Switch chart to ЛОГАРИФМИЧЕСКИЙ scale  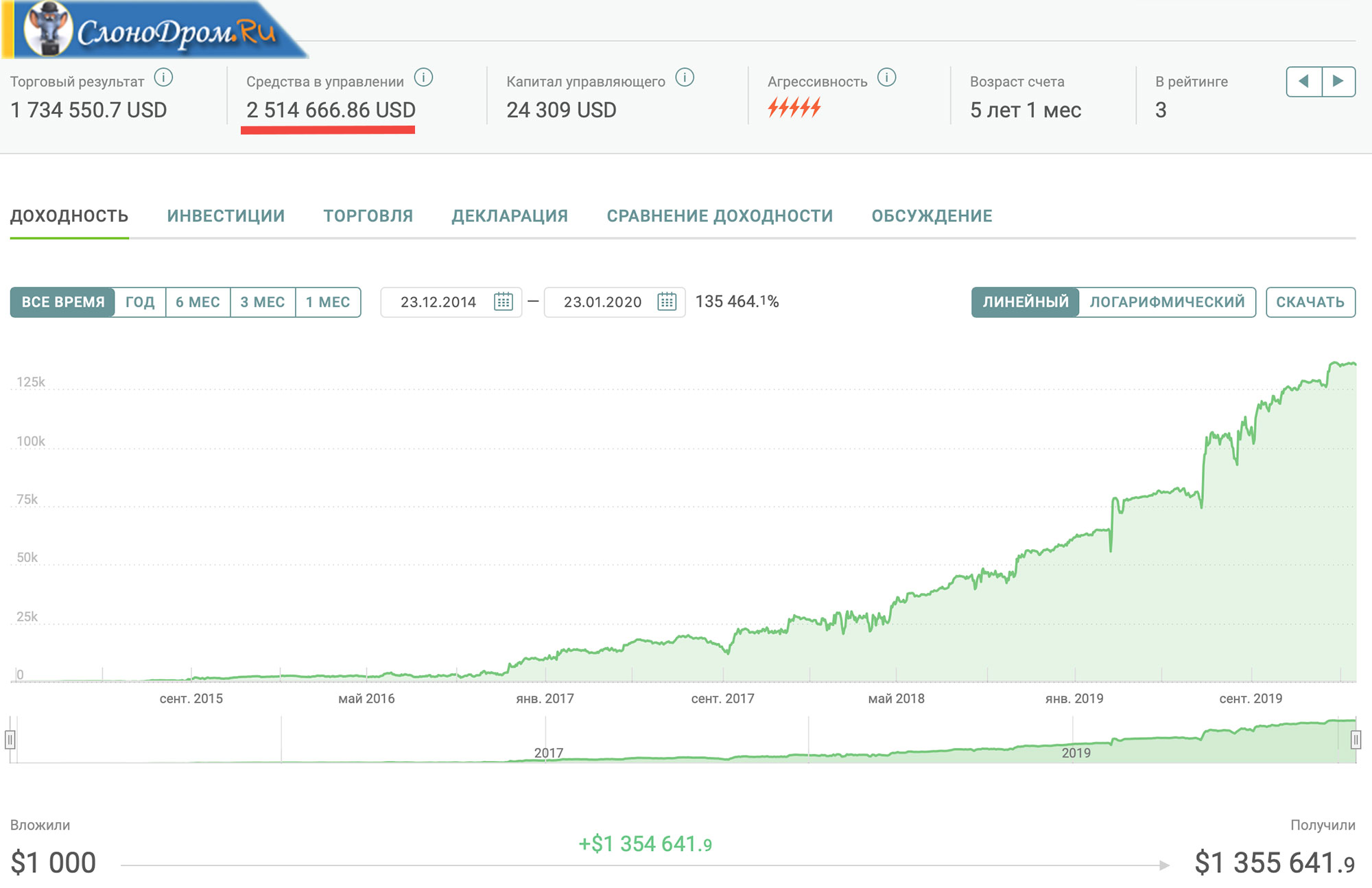coord(1167,302)
